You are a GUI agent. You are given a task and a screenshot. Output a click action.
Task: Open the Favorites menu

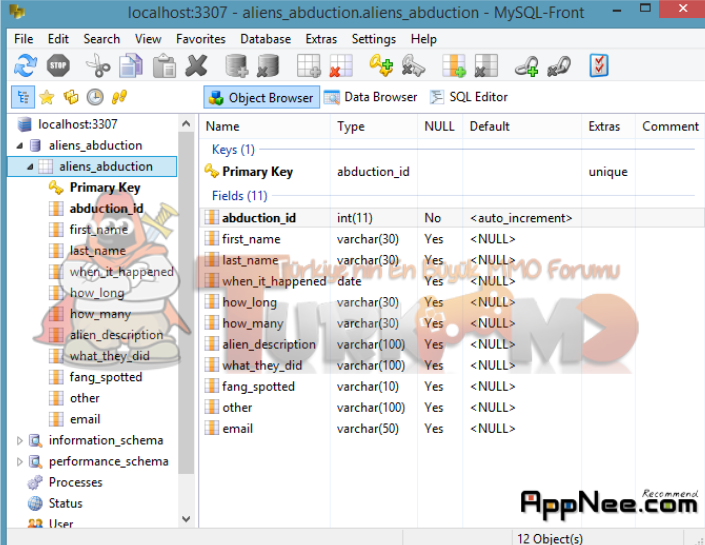[201, 39]
